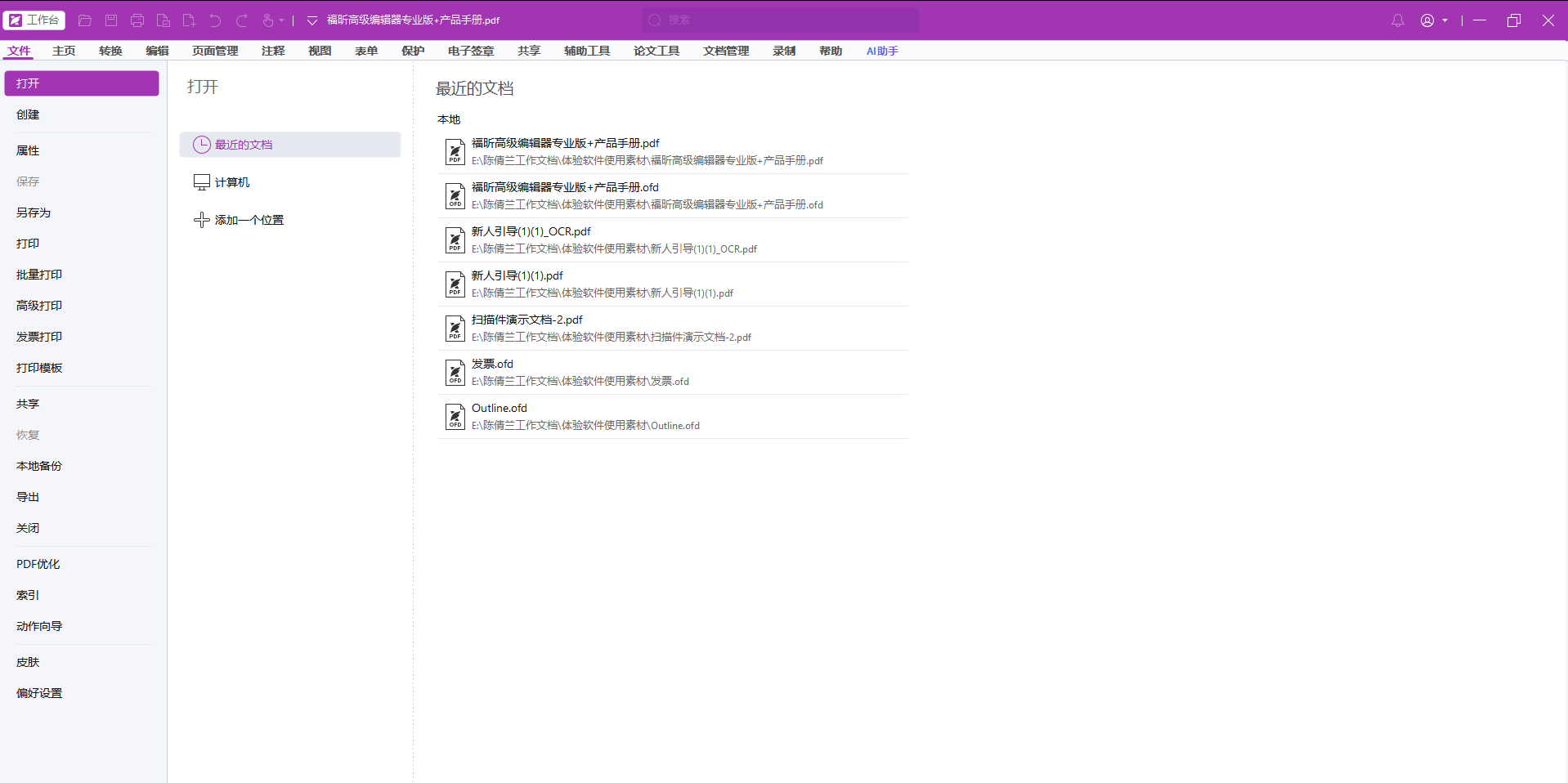
Task: Expand the customize quick access toolbar arrow
Action: pyautogui.click(x=312, y=20)
